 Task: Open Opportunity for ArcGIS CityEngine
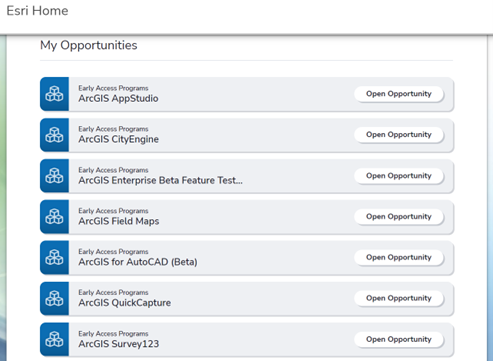click(399, 135)
